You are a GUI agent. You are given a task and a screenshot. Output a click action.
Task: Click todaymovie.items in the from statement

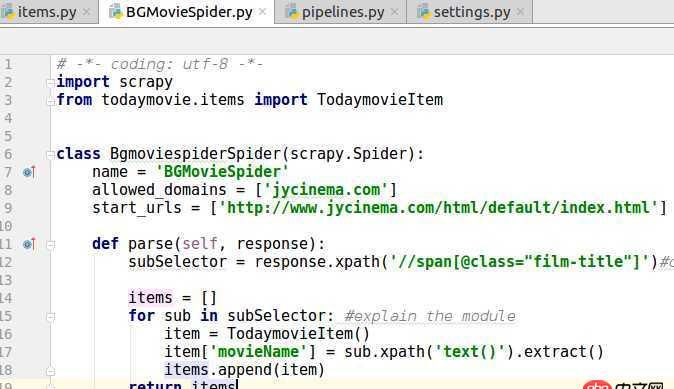(173, 100)
